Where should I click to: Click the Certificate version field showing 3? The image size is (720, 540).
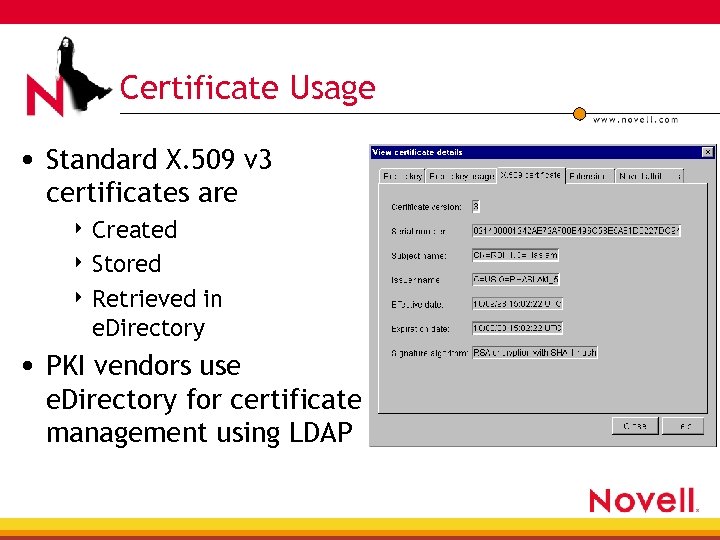pos(476,206)
